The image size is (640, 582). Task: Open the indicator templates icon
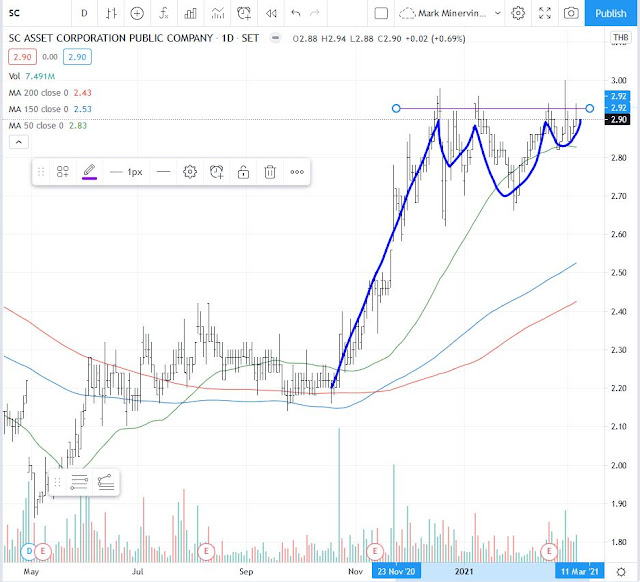coord(218,13)
